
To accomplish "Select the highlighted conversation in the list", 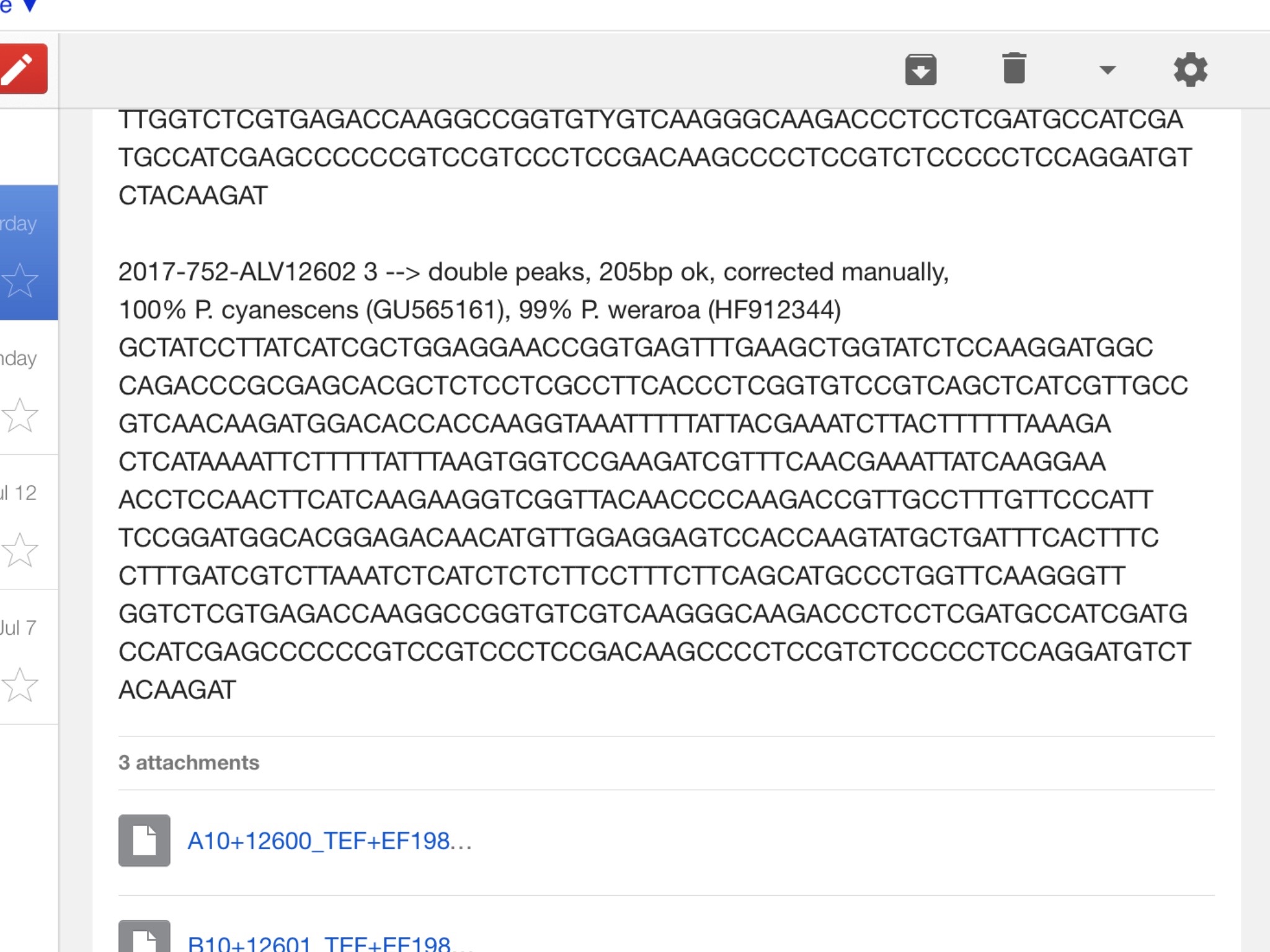I will [29, 252].
